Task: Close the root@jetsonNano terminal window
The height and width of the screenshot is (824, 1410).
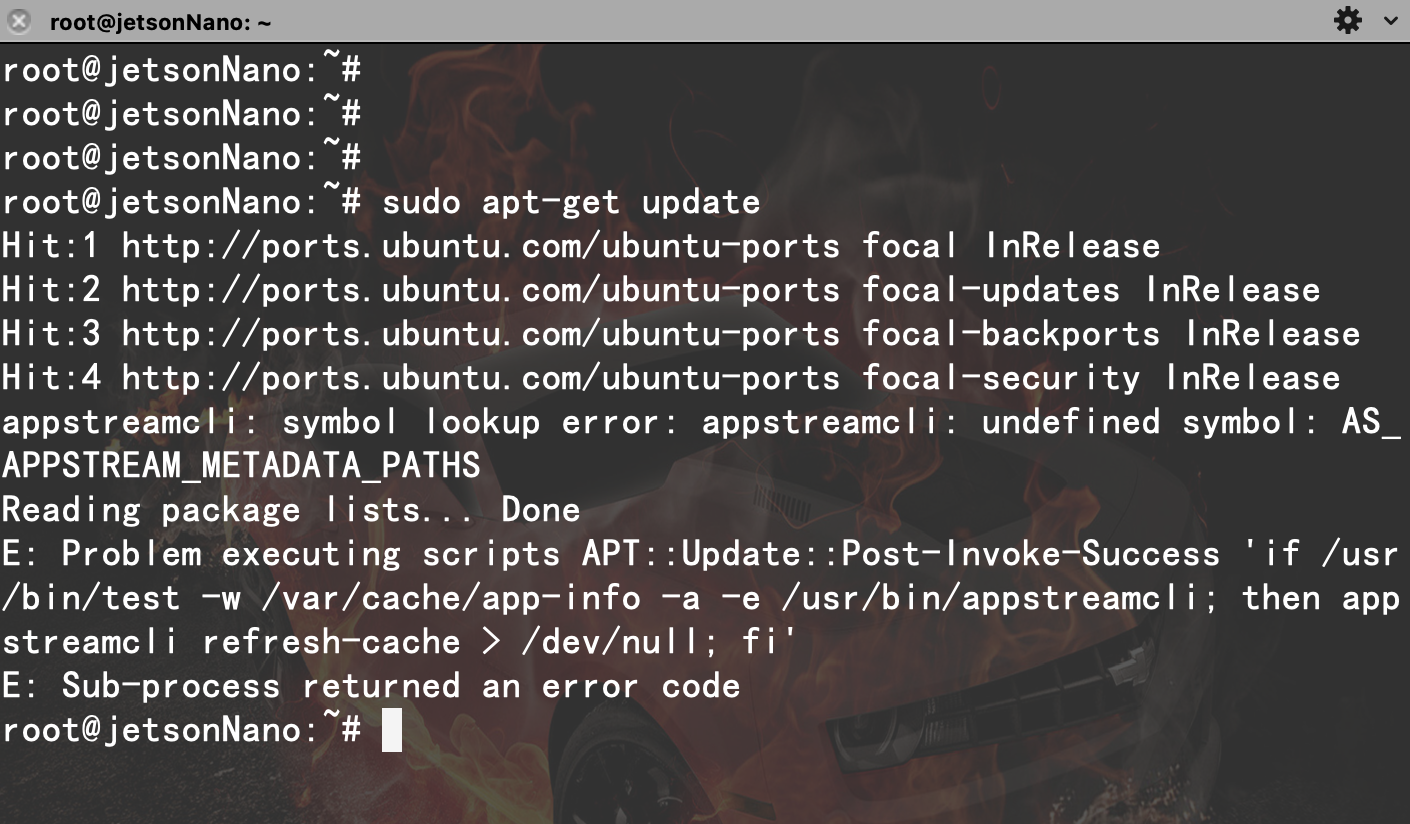Action: click(18, 21)
